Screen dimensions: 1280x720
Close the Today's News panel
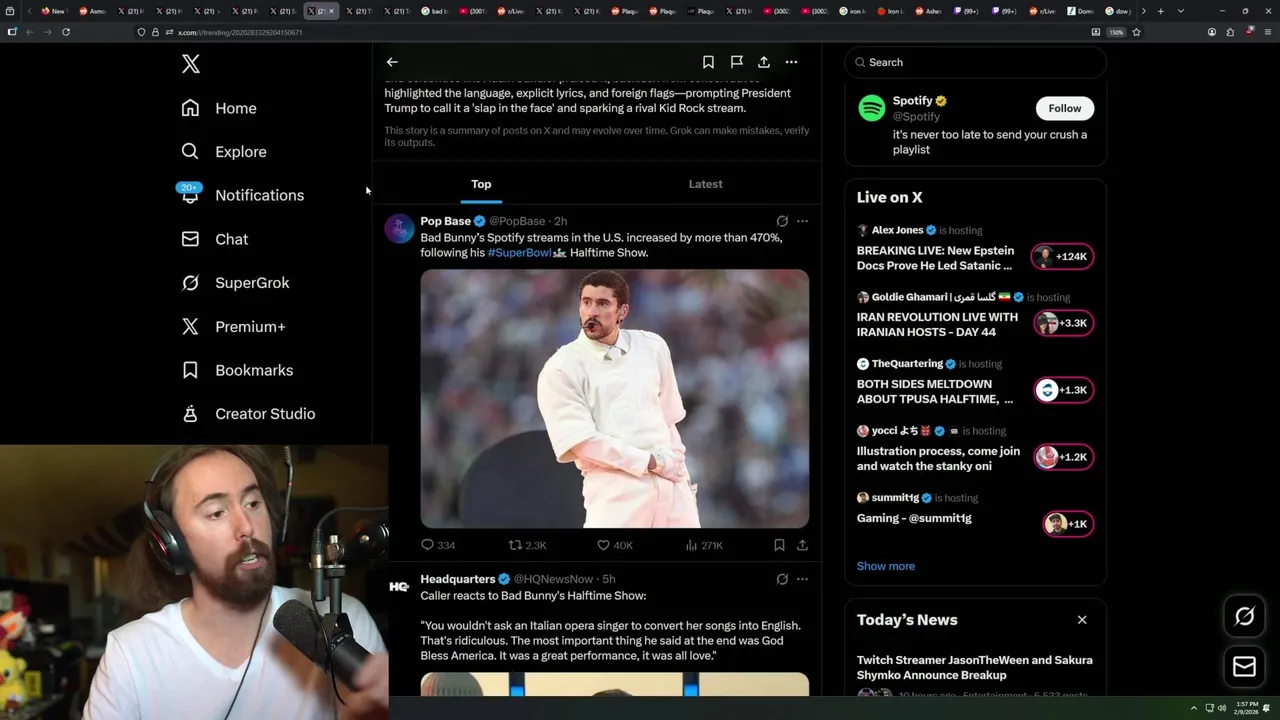coord(1082,620)
